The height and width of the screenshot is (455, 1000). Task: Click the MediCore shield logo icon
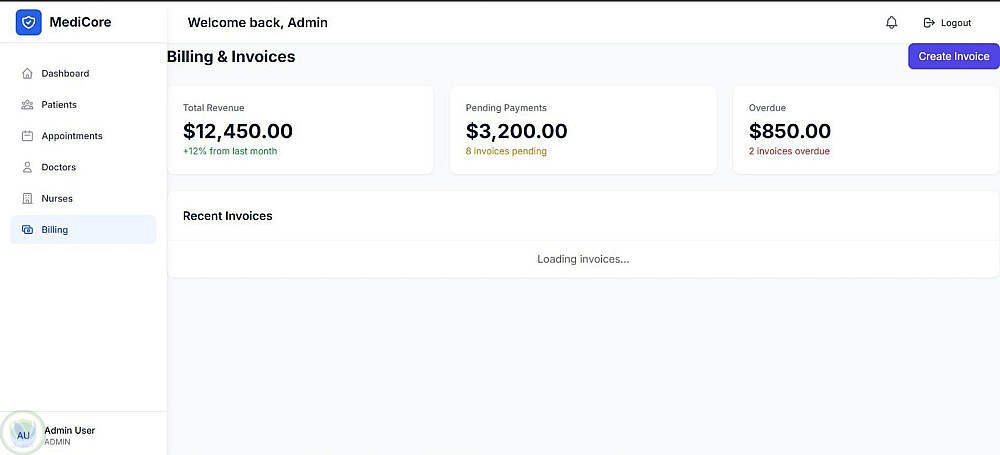(x=28, y=22)
